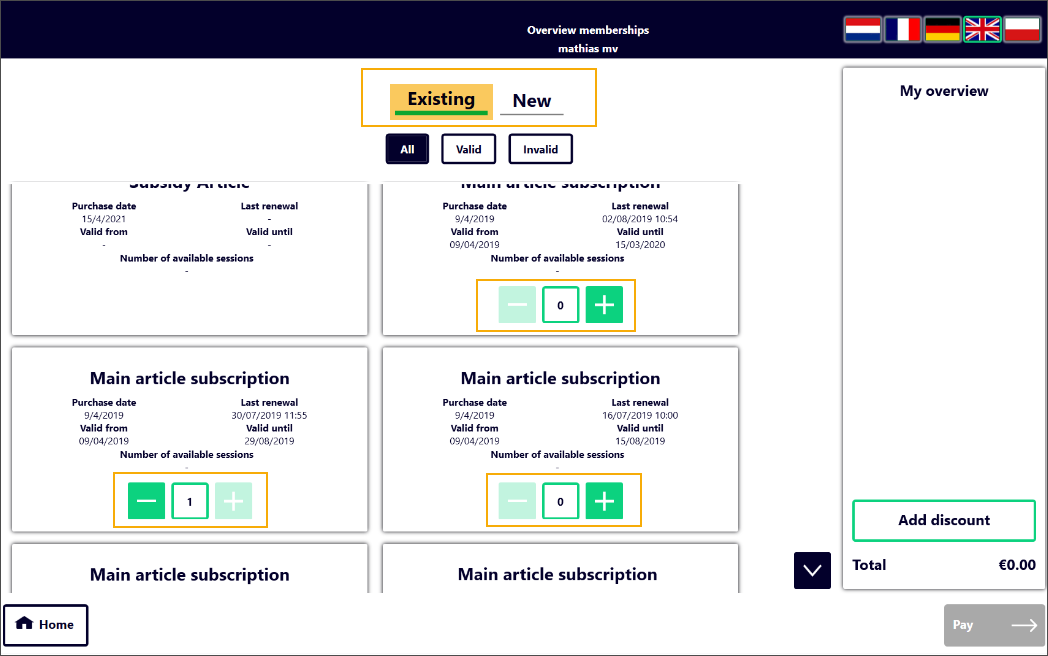Increase quantity on subscription renewed 02/08/2019

tap(604, 305)
